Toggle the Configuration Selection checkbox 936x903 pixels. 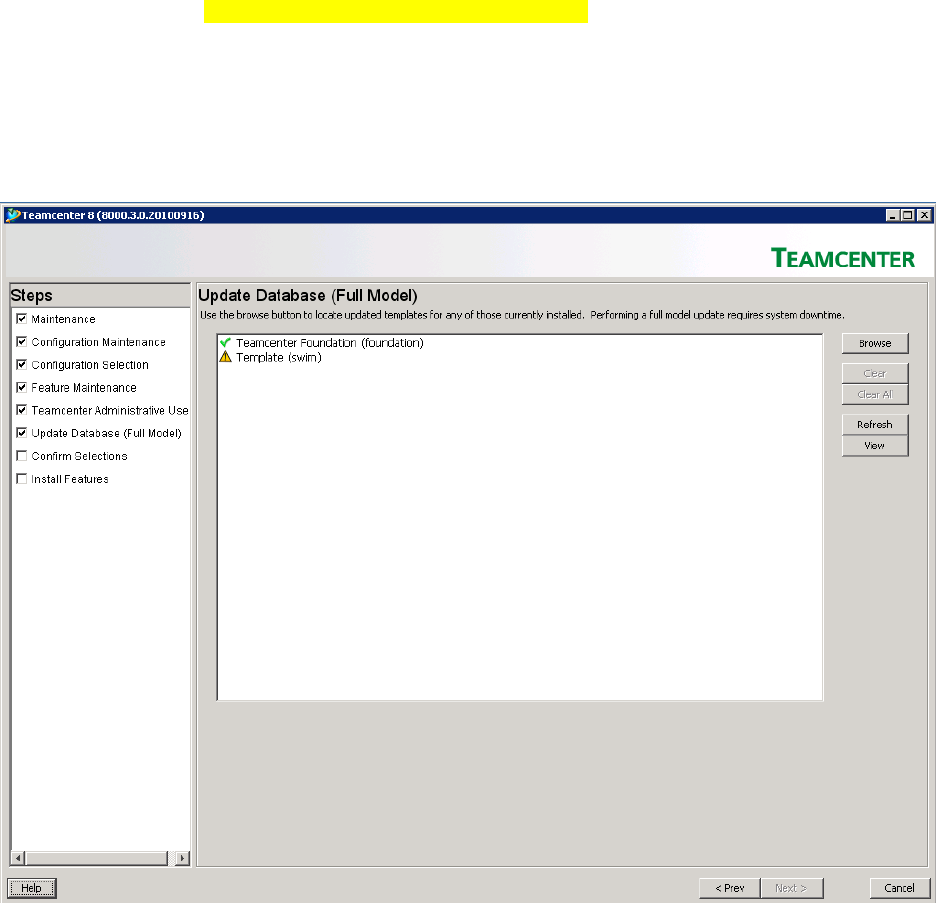pyautogui.click(x=21, y=364)
